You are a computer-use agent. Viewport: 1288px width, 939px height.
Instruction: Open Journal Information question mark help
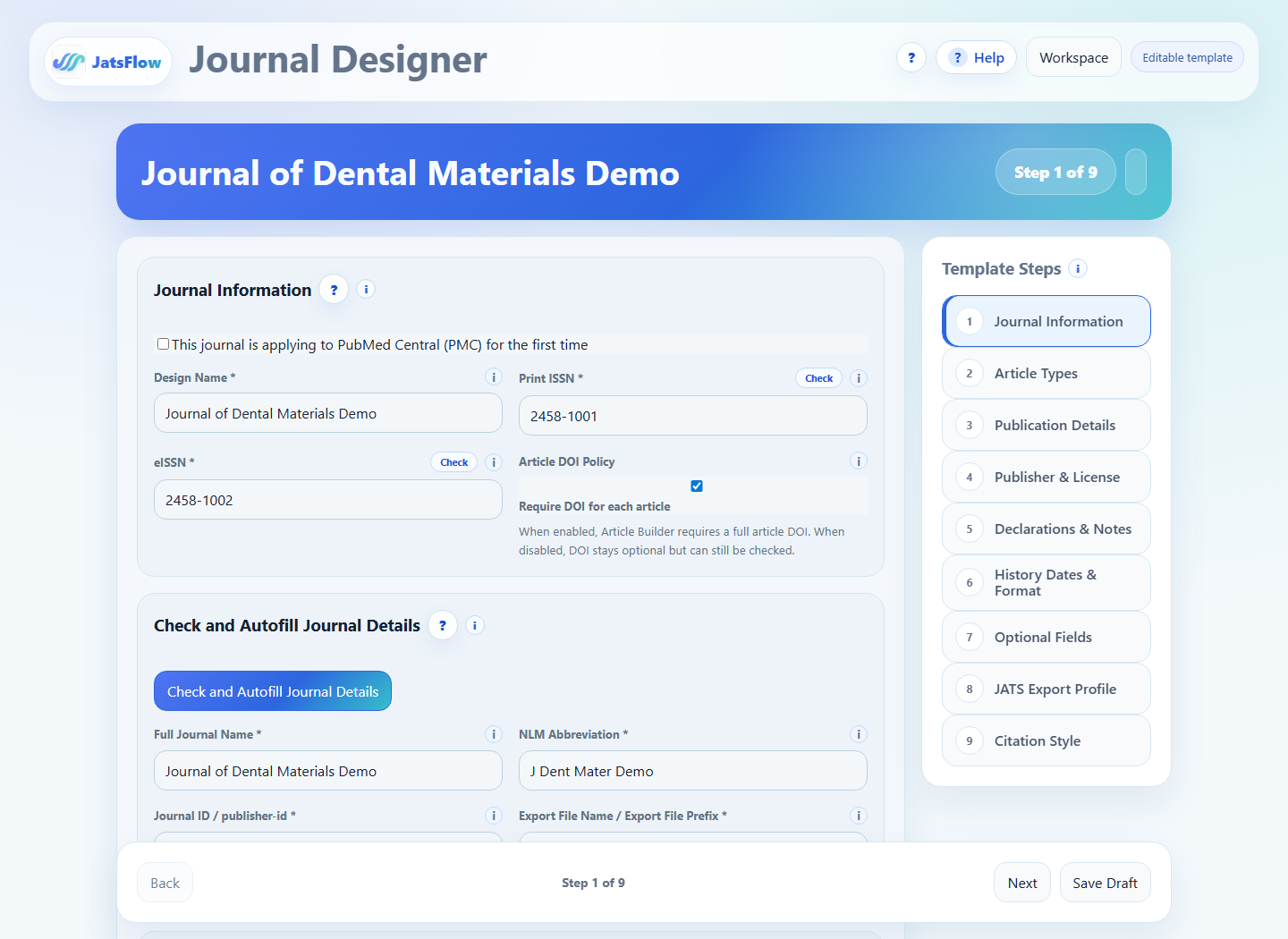coord(334,289)
